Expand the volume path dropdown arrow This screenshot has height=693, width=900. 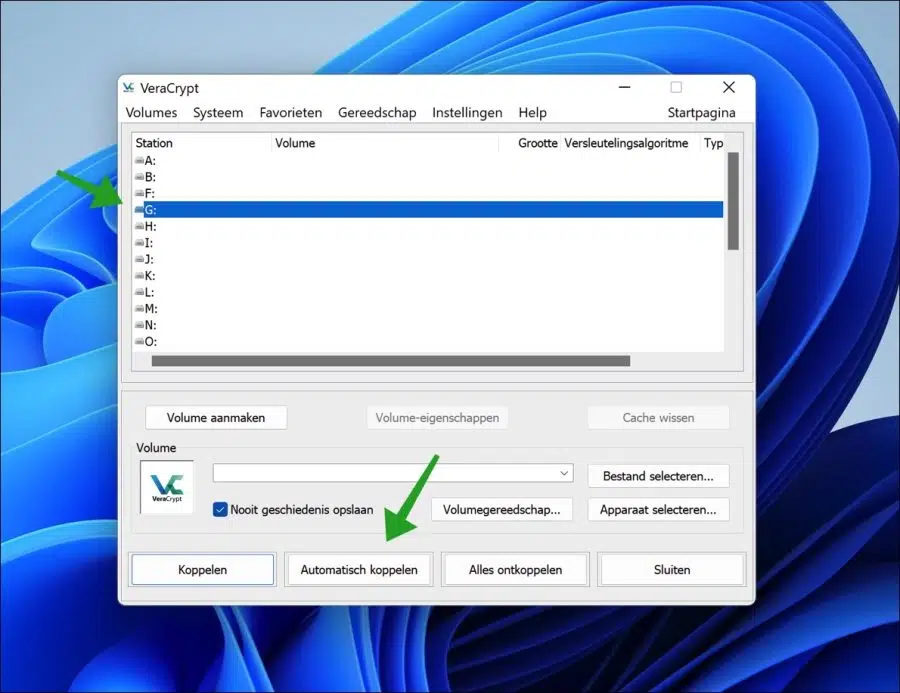(564, 473)
